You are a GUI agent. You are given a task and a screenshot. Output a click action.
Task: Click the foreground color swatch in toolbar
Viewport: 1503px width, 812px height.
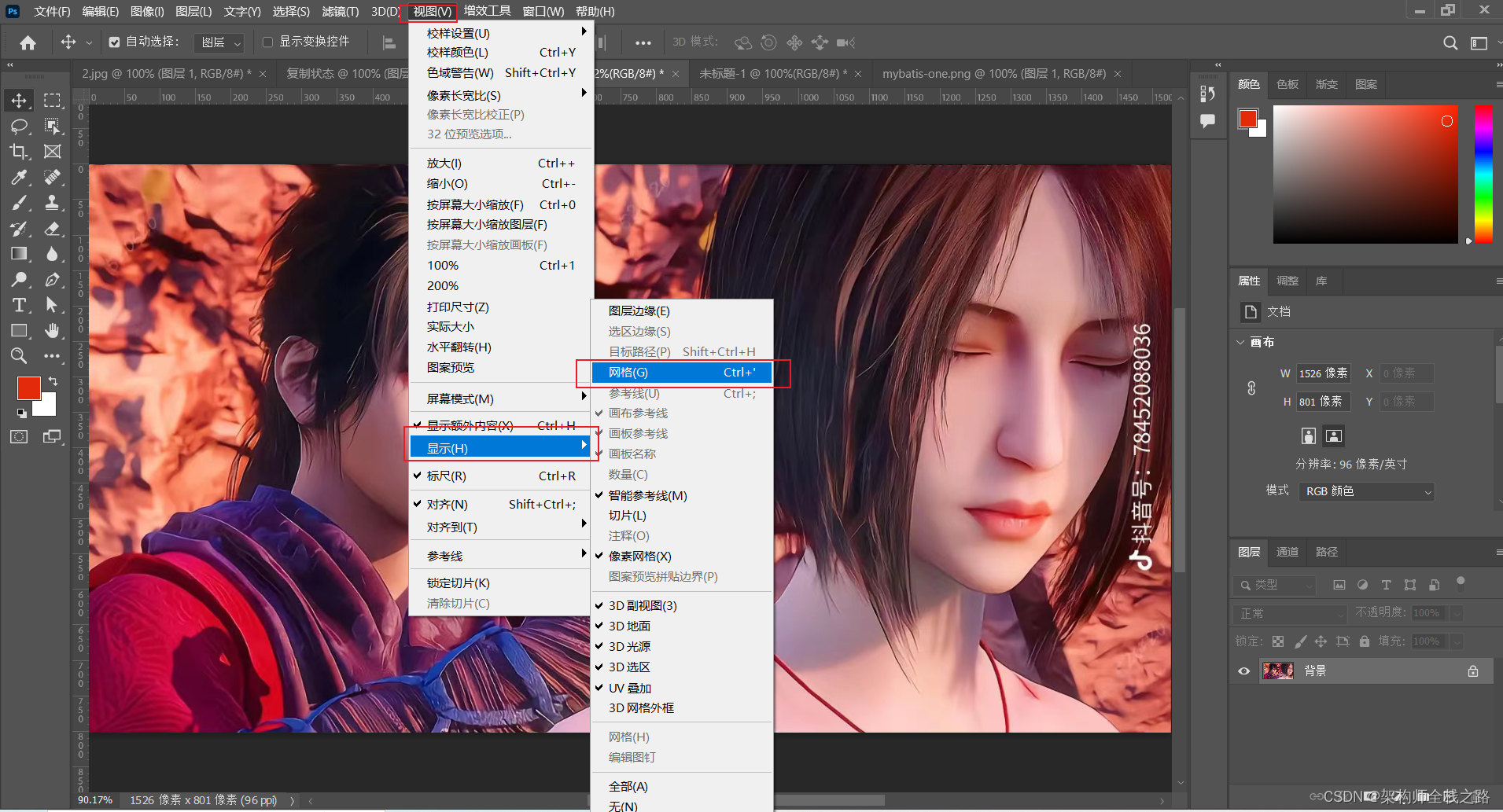pos(28,388)
